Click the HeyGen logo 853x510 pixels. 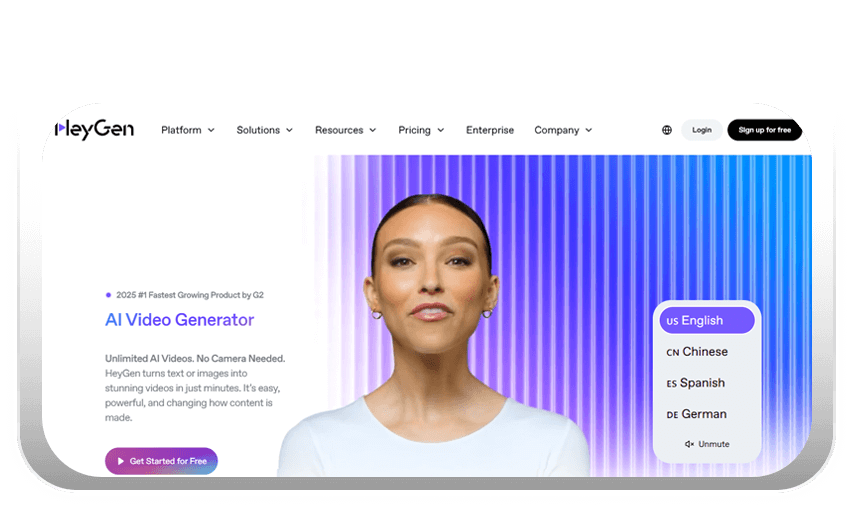pyautogui.click(x=94, y=130)
